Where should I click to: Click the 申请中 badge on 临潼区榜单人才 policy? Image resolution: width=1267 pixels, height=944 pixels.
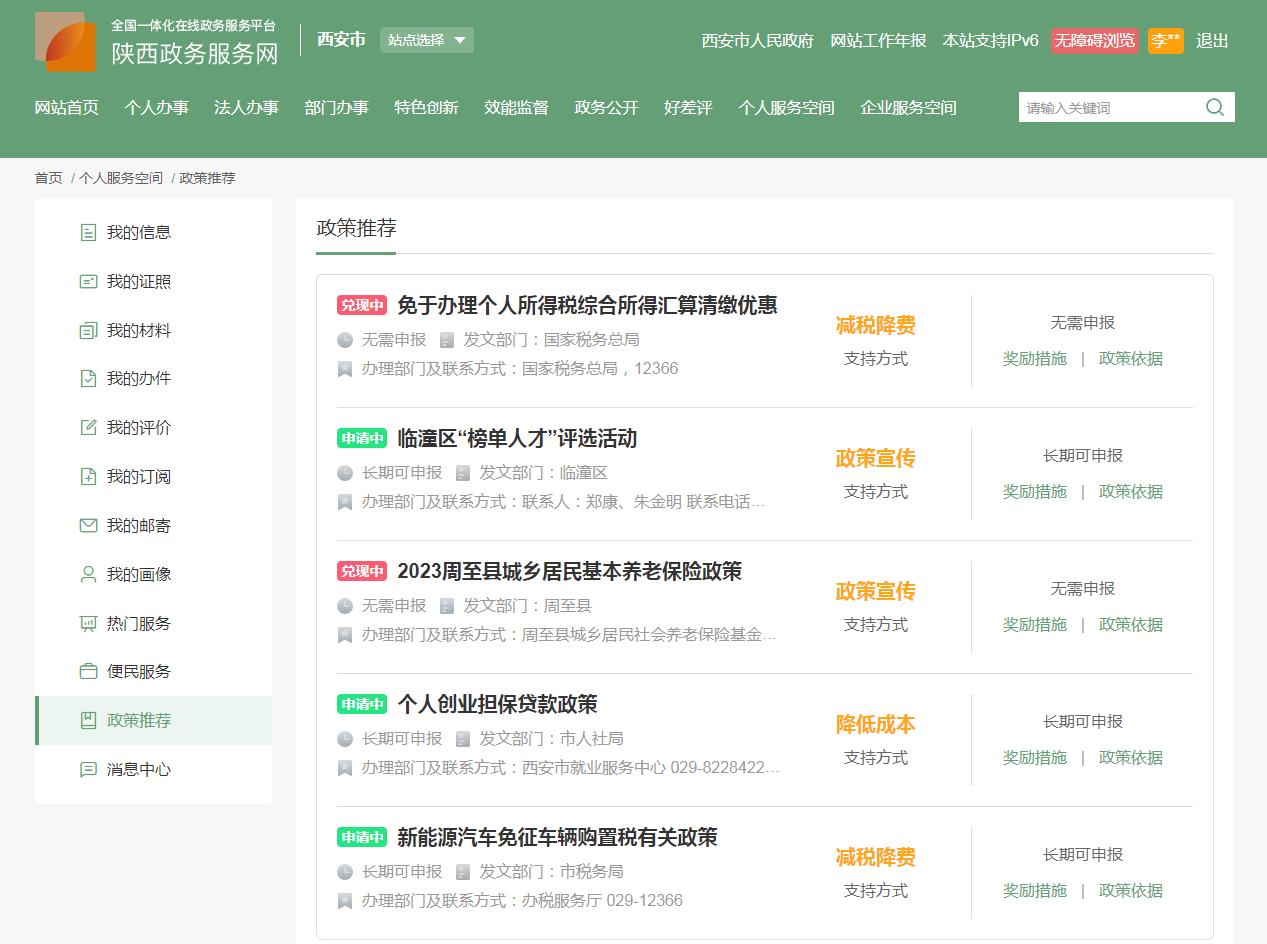[x=362, y=439]
